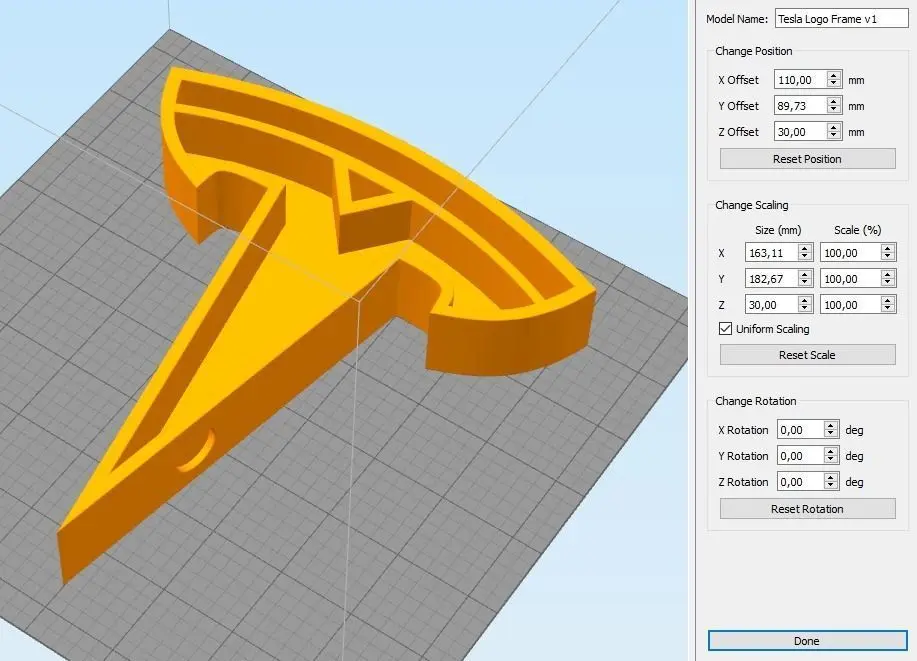This screenshot has width=917, height=661.
Task: Decrease Z Size with down arrow
Action: [x=805, y=308]
